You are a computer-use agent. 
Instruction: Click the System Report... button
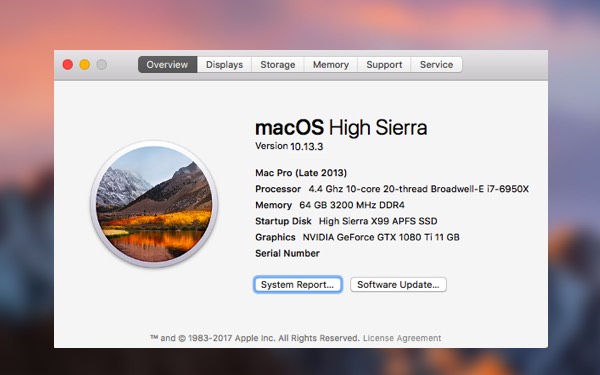point(298,285)
